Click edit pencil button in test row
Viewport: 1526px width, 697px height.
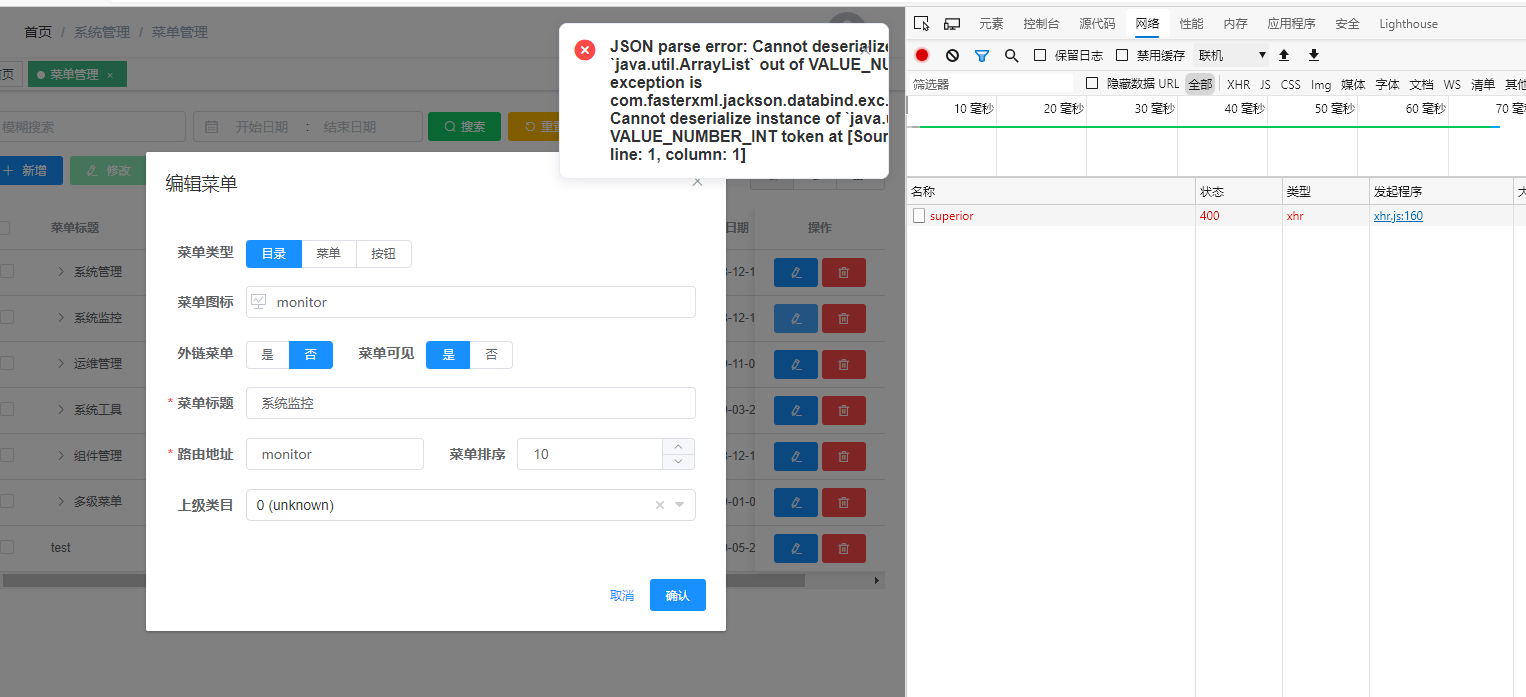point(796,548)
